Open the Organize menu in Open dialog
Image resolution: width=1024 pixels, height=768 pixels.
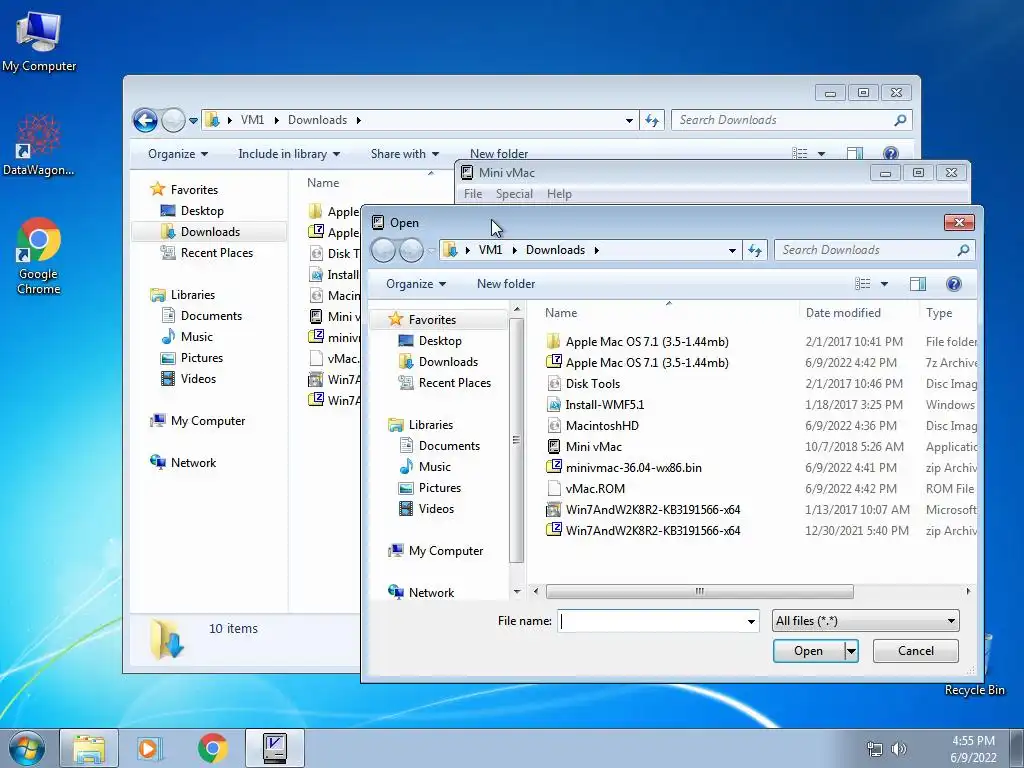point(416,283)
